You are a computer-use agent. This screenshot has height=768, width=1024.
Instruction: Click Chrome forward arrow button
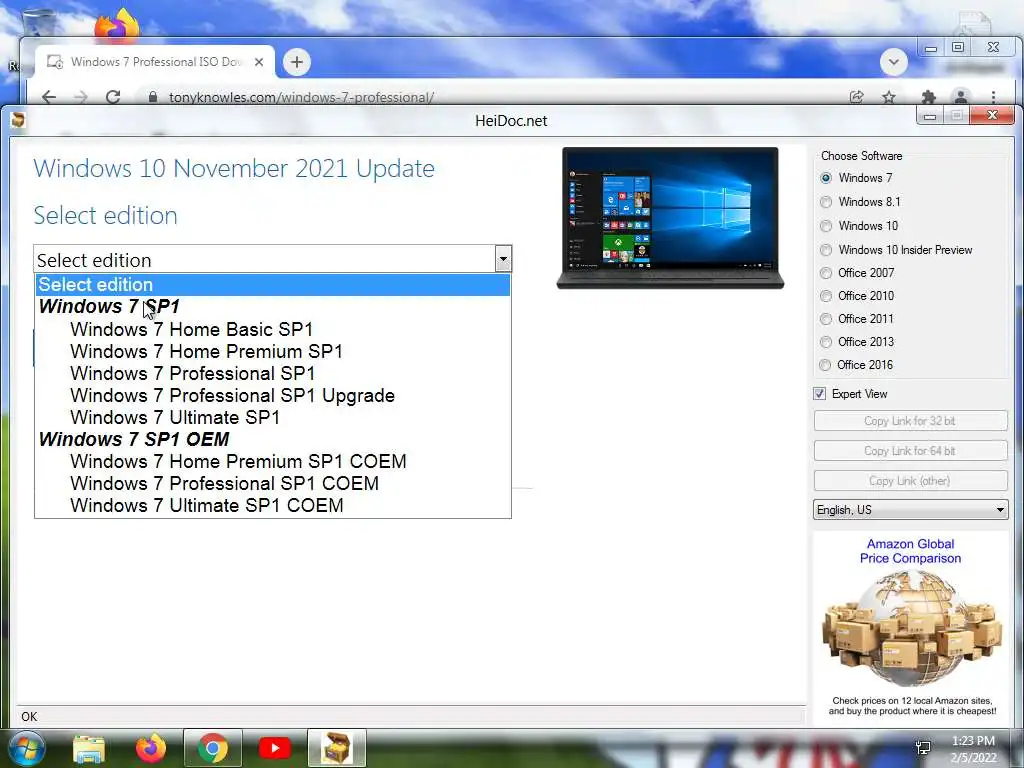coord(80,97)
